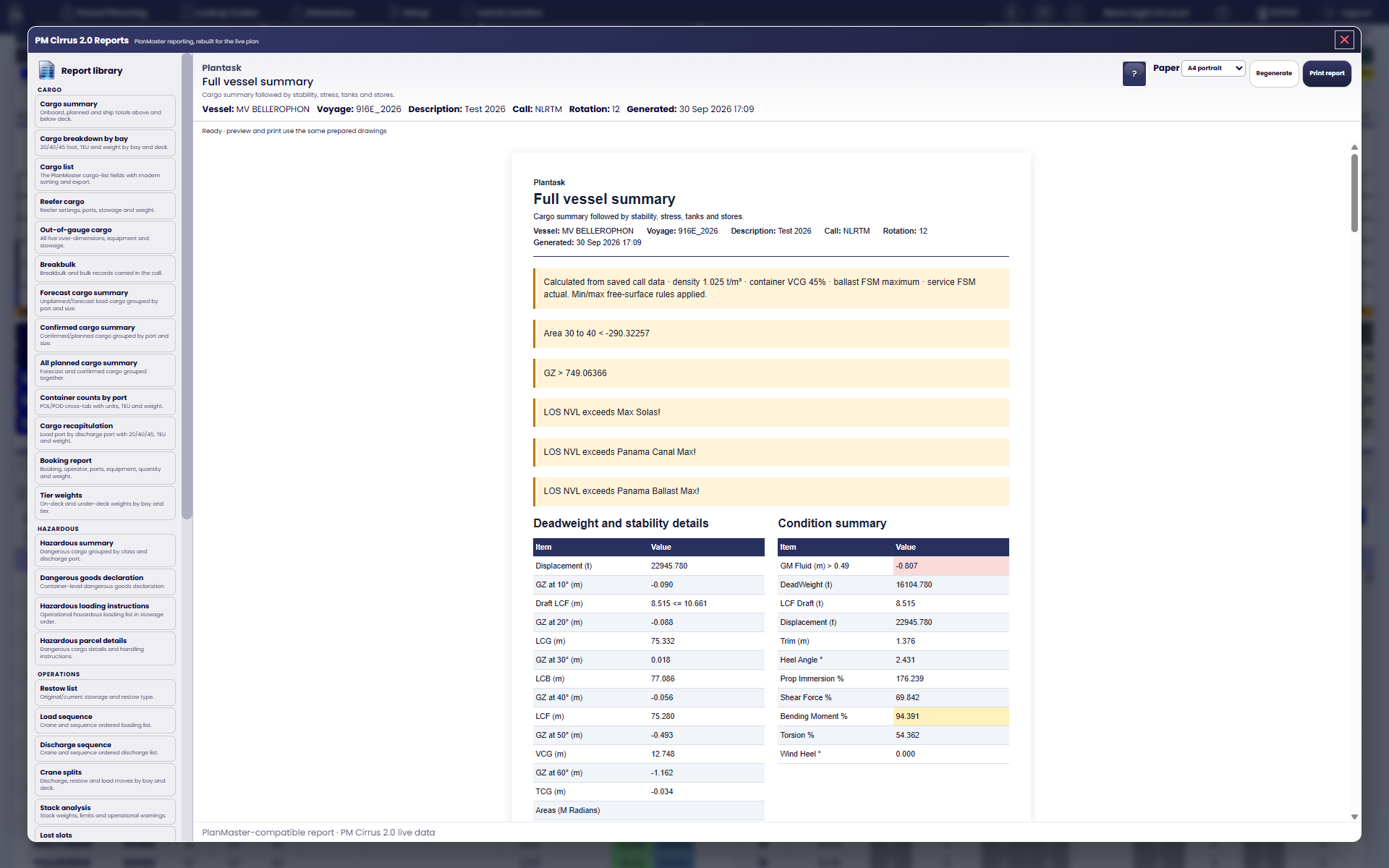Select the Load sequence report
The width and height of the screenshot is (1389, 868).
(105, 720)
